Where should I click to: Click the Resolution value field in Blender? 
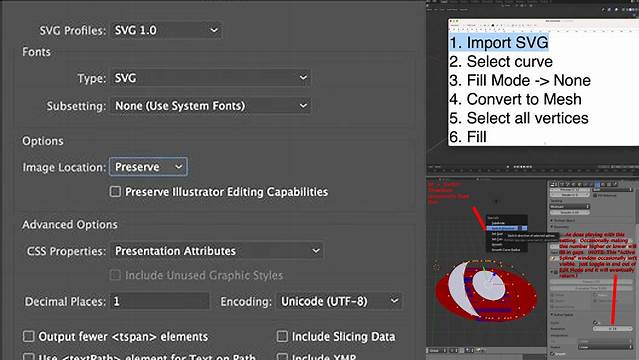(613, 329)
